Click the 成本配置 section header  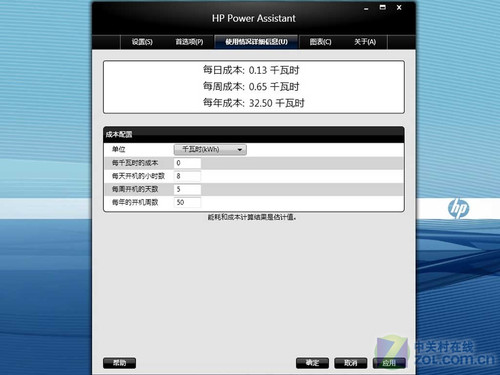[254, 135]
